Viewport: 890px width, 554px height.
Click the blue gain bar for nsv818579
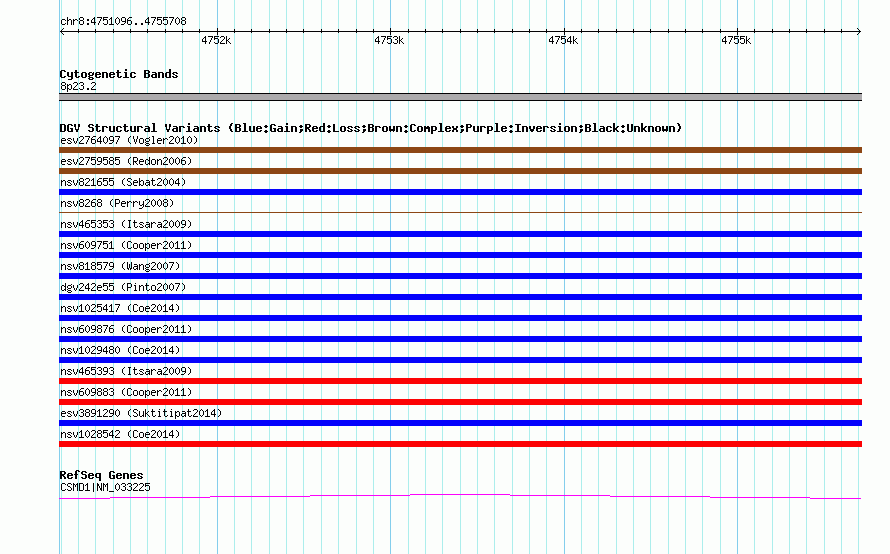(460, 276)
